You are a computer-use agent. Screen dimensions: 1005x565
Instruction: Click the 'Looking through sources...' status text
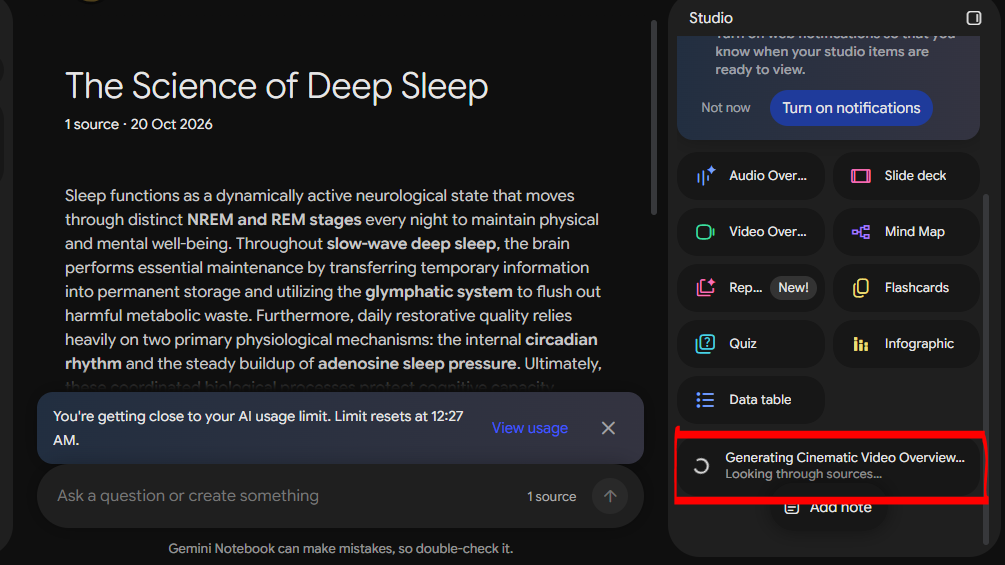tap(803, 474)
